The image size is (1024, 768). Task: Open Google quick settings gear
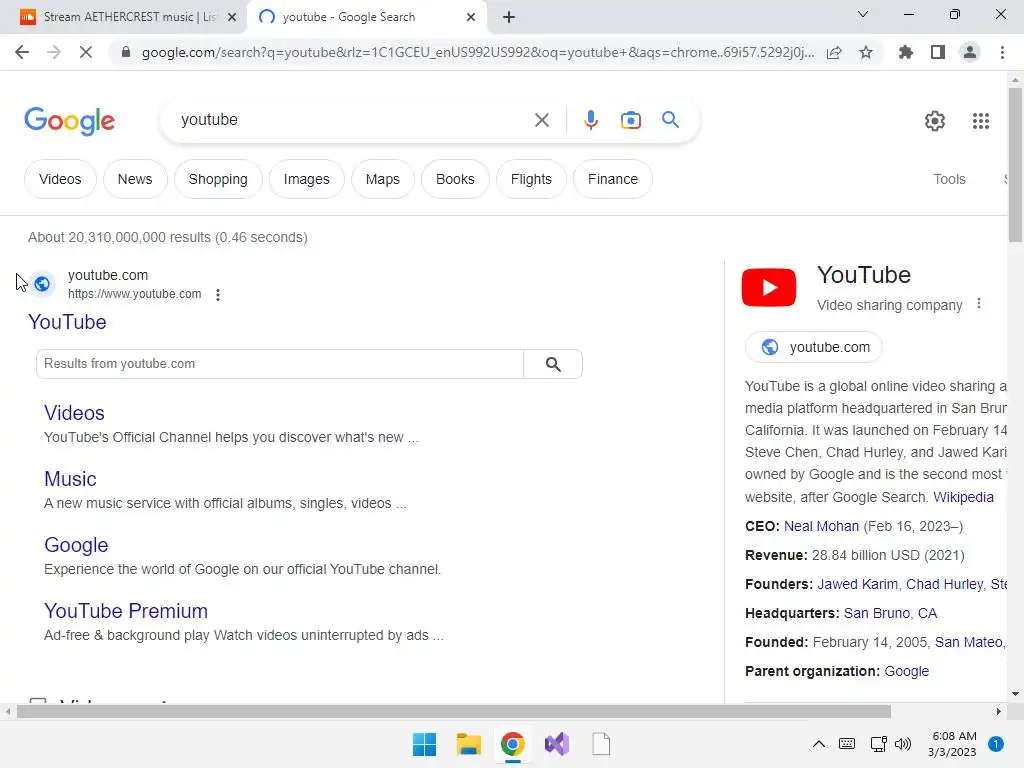(935, 121)
